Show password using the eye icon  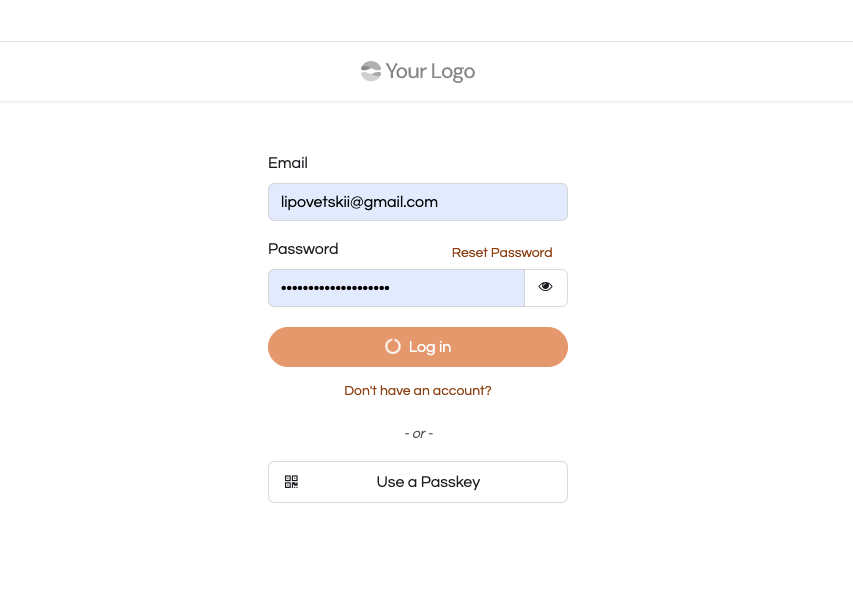click(545, 287)
